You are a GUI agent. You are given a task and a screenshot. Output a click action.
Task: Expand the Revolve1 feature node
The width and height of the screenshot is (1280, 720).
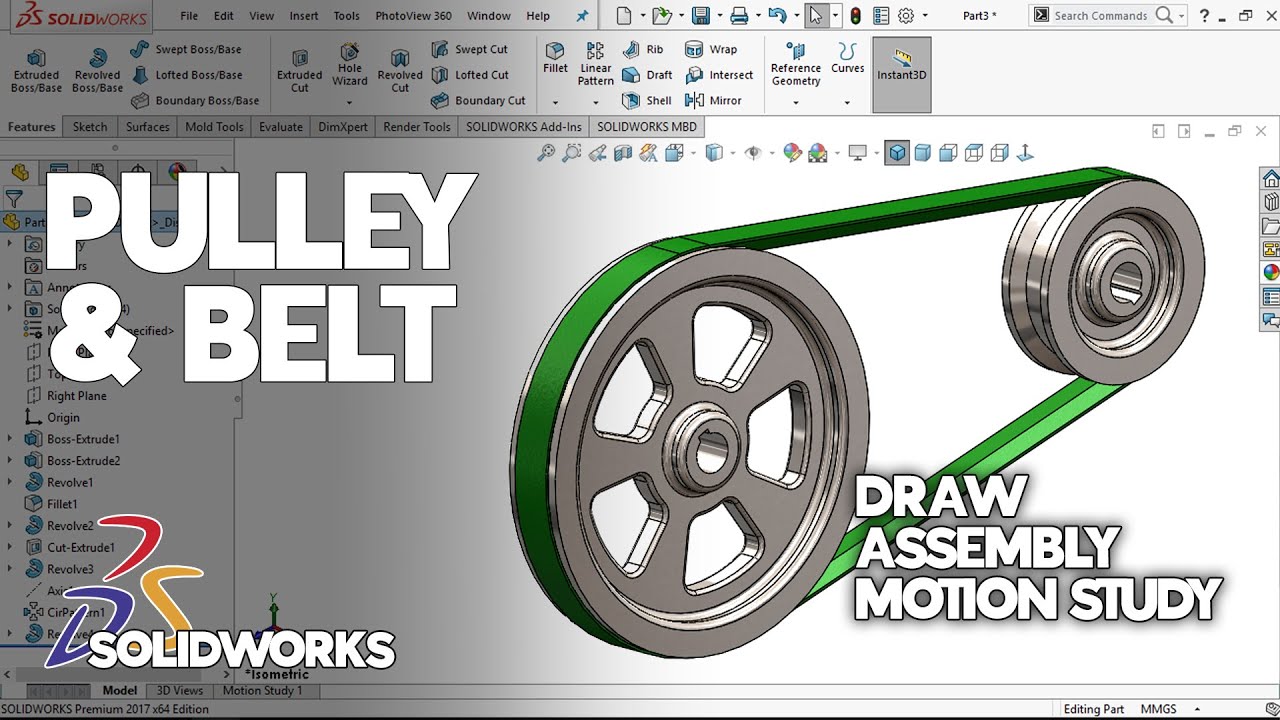pyautogui.click(x=10, y=482)
